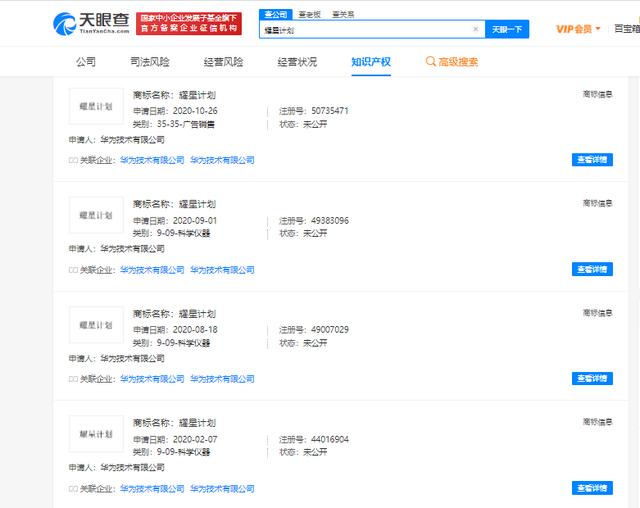Open trademark thumbnail for registration 49383096
This screenshot has width=640, height=508.
[x=96, y=215]
